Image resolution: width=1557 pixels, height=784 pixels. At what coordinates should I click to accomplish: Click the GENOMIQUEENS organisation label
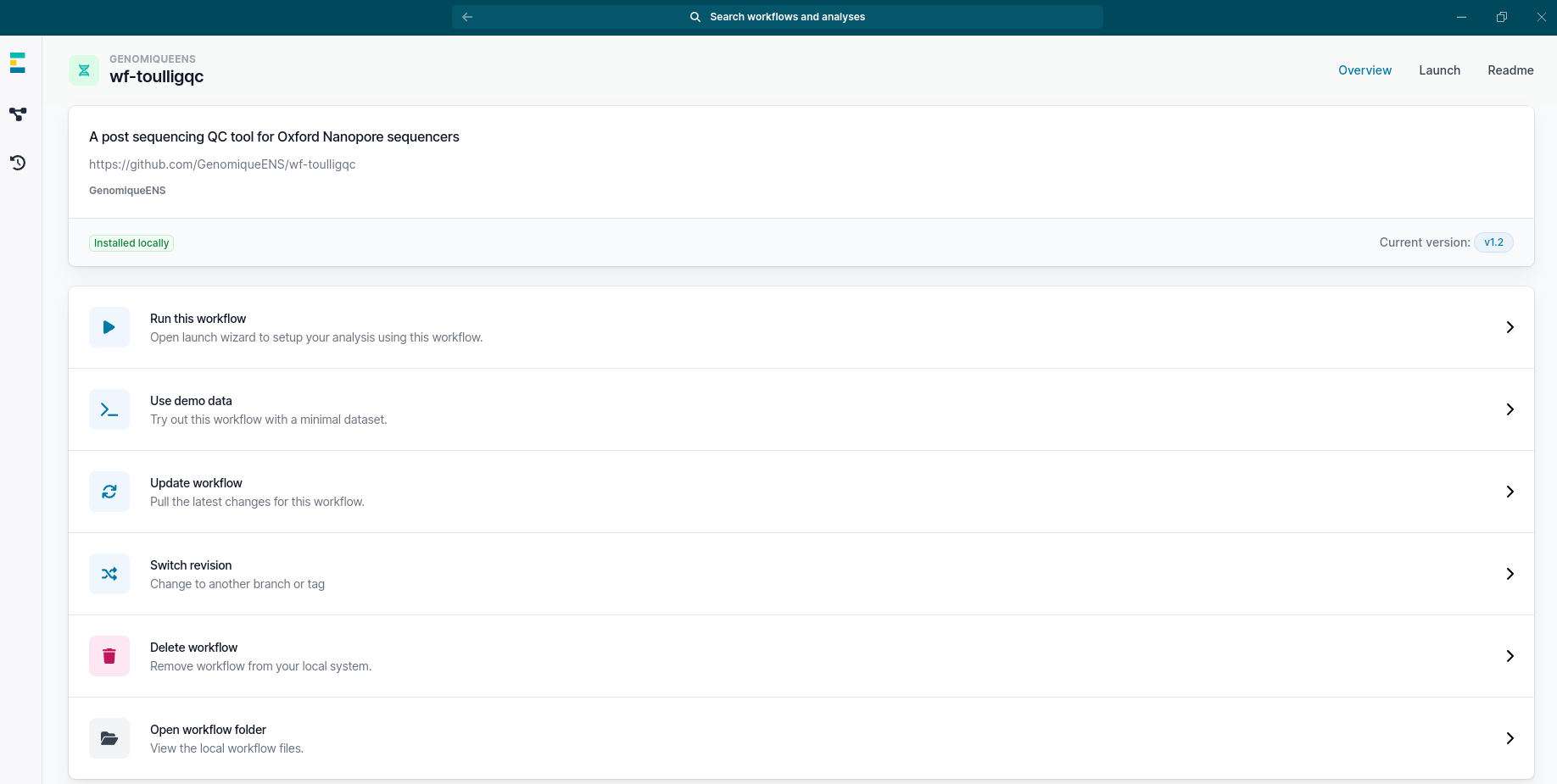point(153,59)
